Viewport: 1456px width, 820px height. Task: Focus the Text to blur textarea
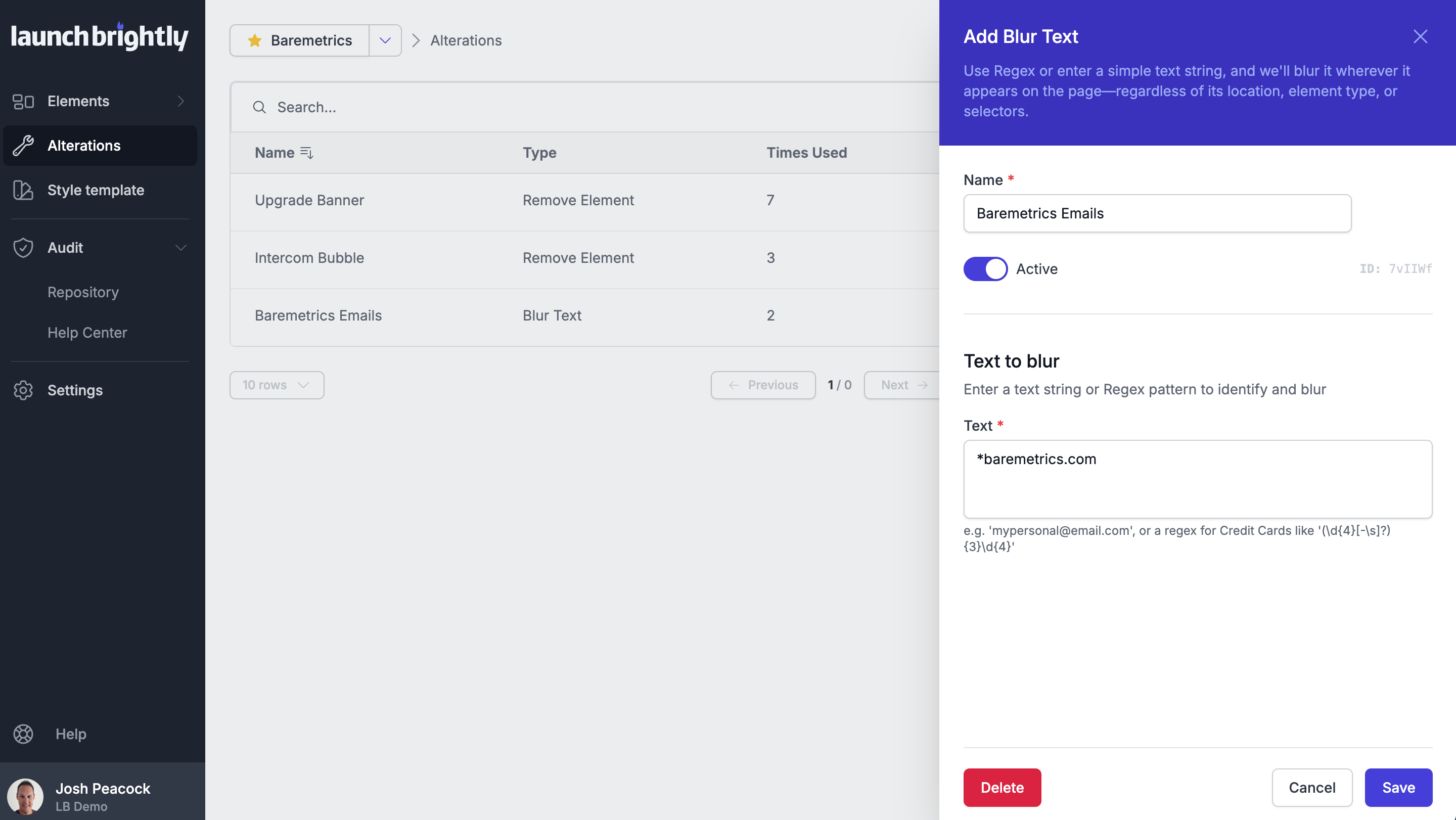(1198, 479)
